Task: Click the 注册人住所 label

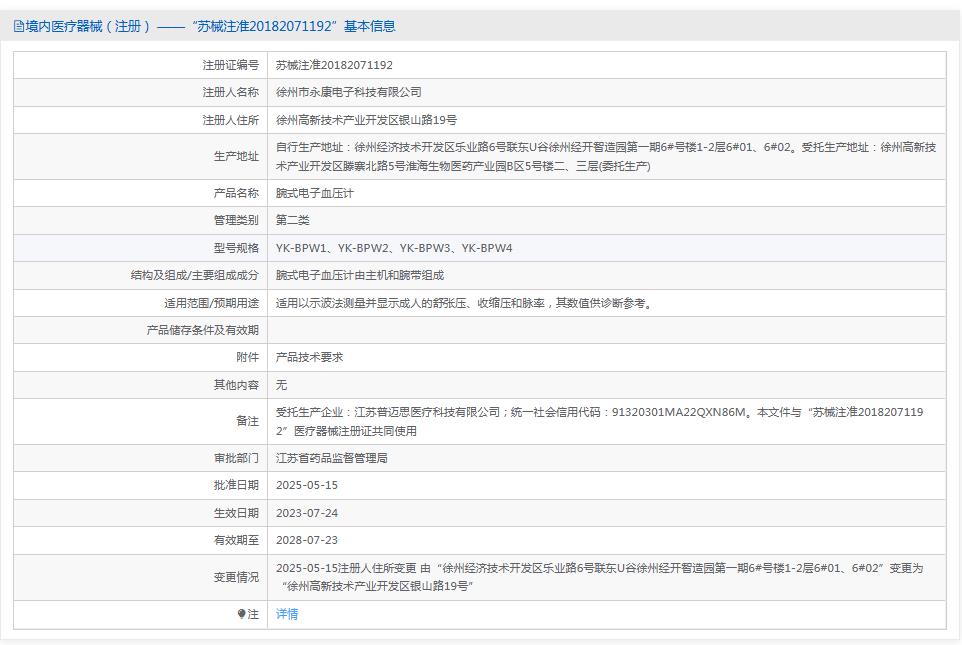Action: pyautogui.click(x=231, y=120)
